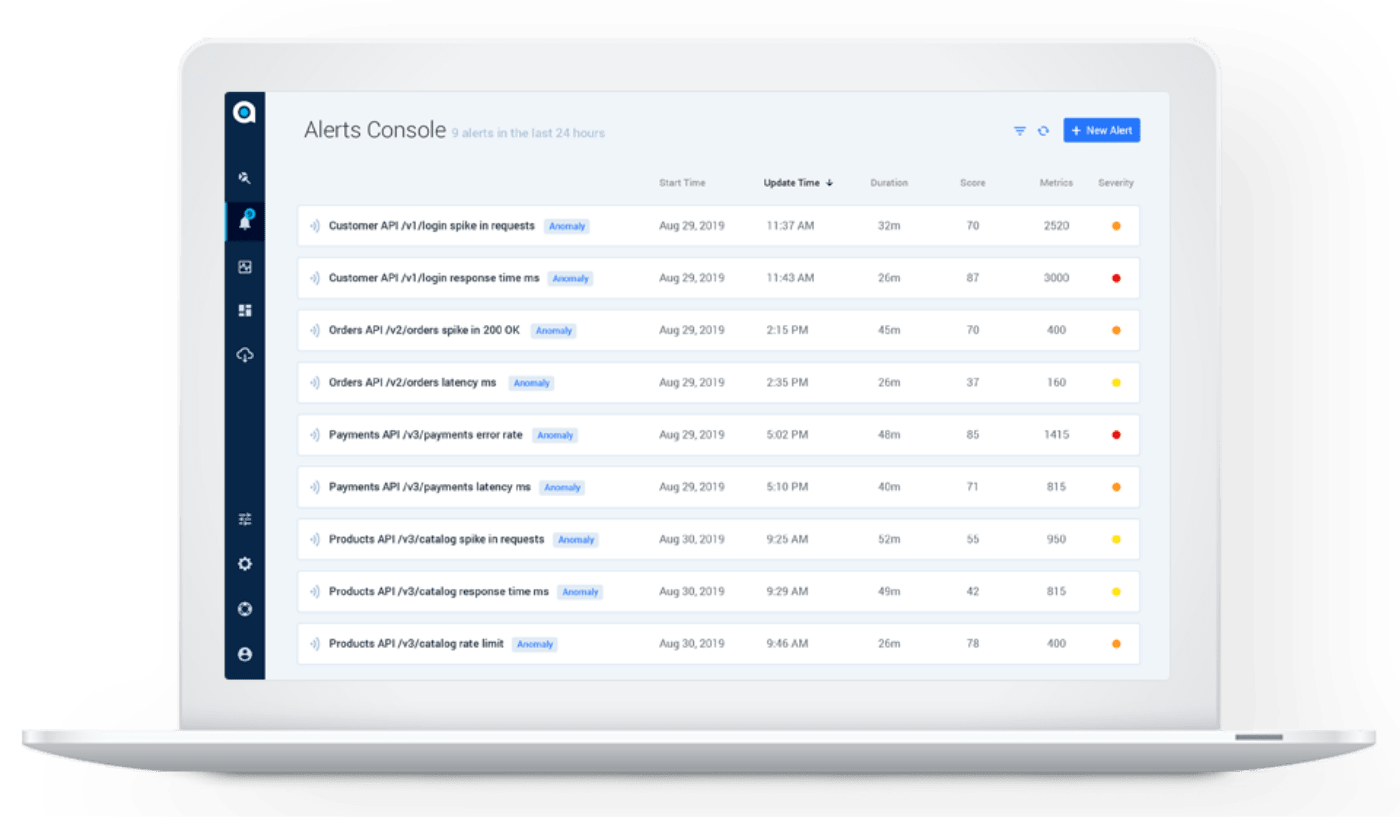This screenshot has height=817, width=1400.
Task: Click the Anomaly tag on the login spike row
Action: (567, 227)
